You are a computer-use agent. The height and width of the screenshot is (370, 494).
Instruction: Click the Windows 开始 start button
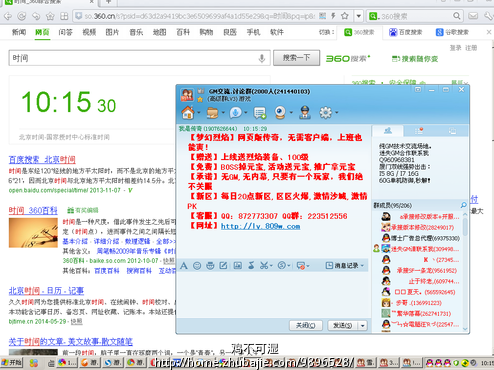point(12,363)
